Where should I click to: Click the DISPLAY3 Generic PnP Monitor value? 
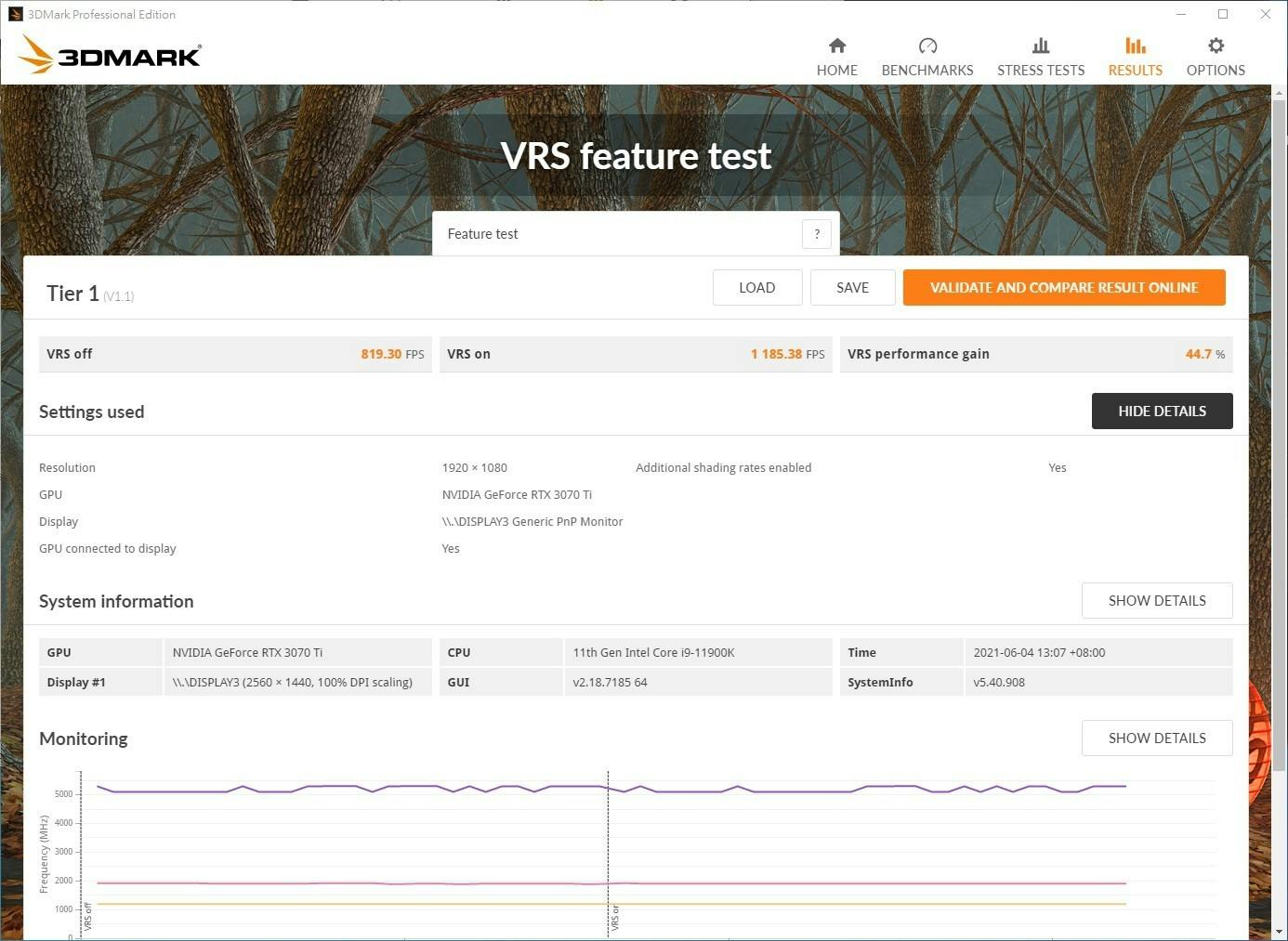coord(532,522)
